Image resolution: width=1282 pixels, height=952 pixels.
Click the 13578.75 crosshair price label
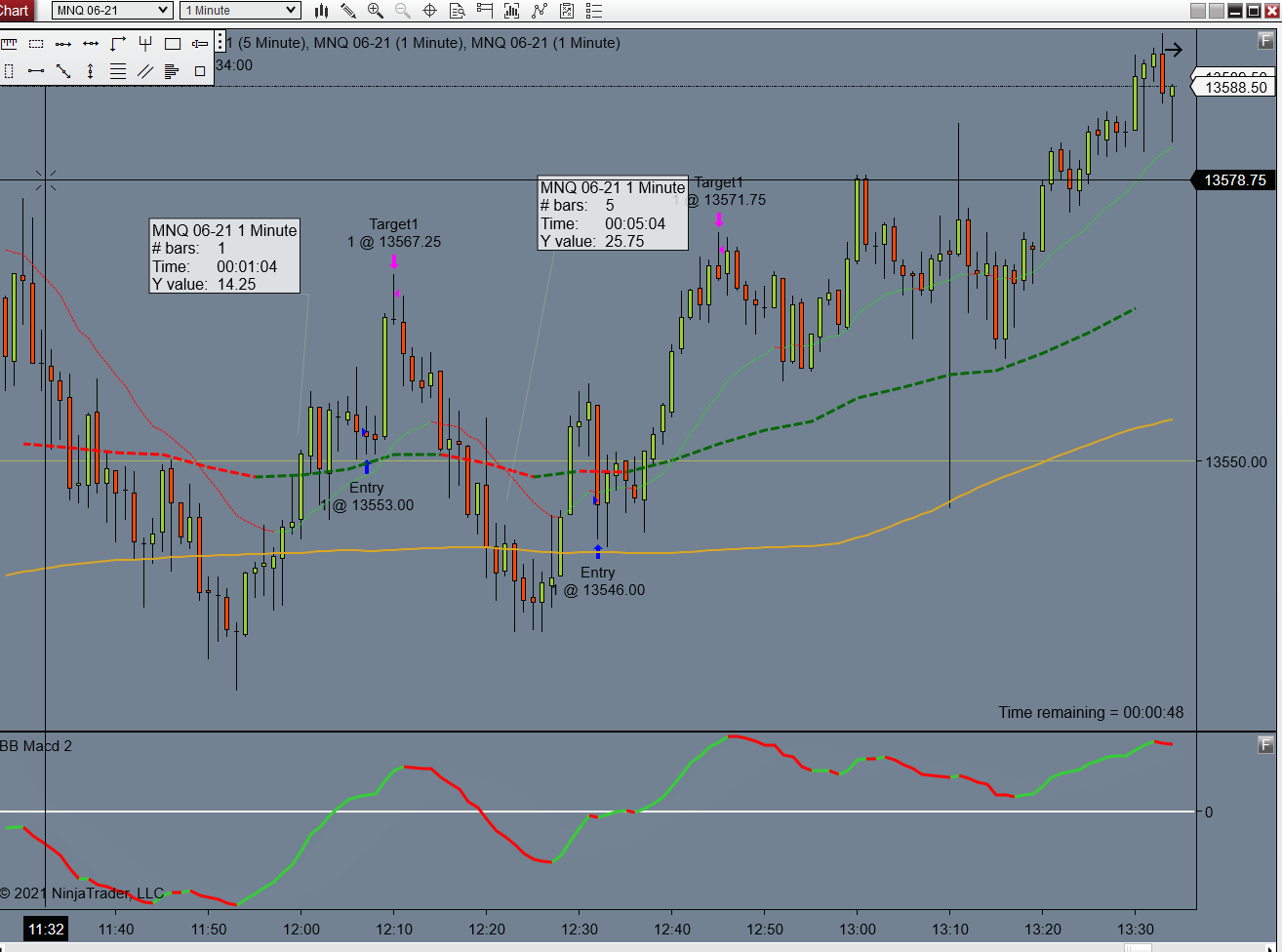pos(1234,180)
